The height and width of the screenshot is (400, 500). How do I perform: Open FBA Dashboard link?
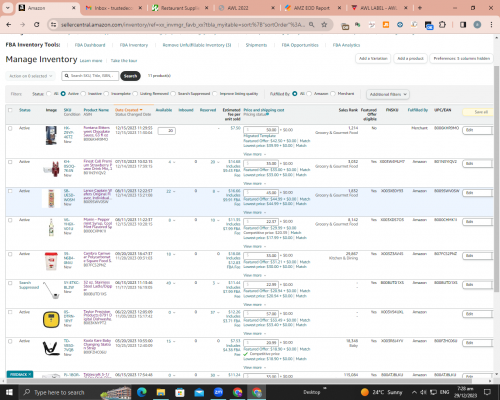[90, 45]
